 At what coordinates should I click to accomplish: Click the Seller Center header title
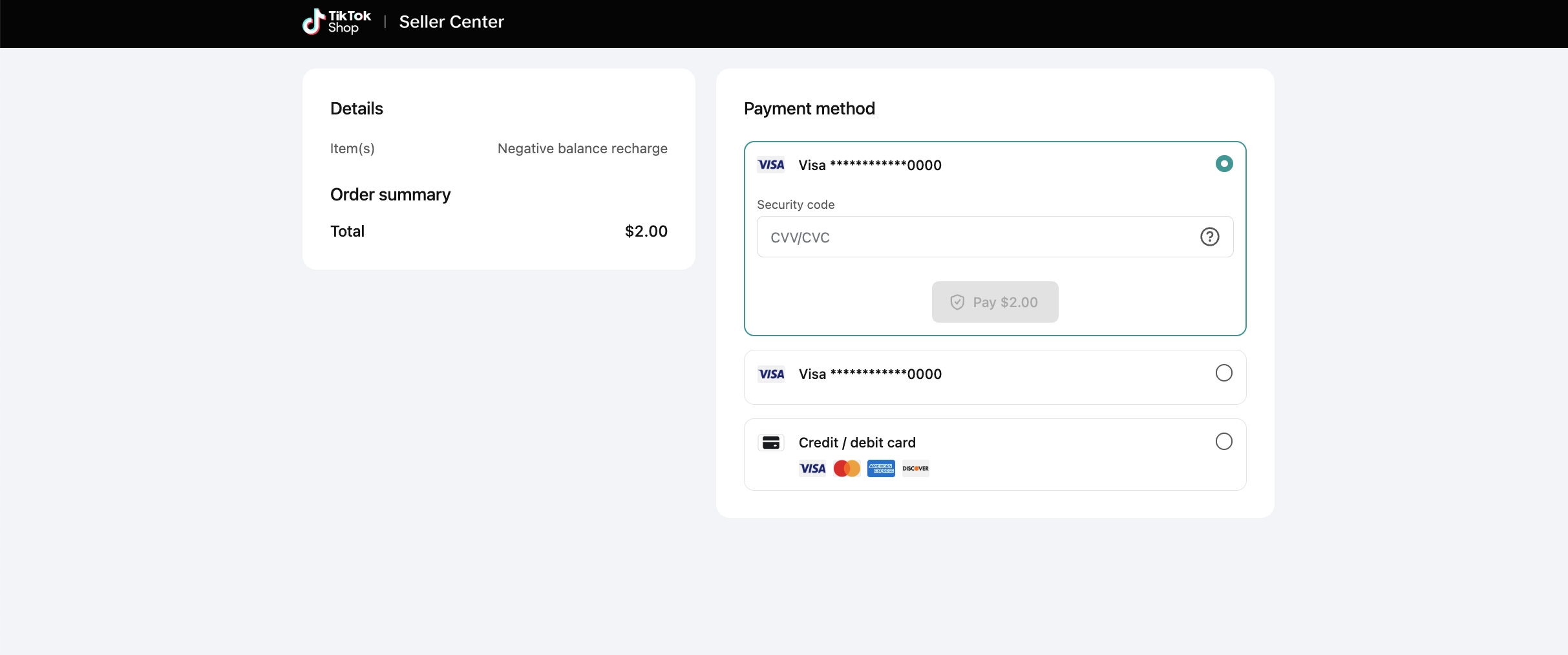coord(451,22)
